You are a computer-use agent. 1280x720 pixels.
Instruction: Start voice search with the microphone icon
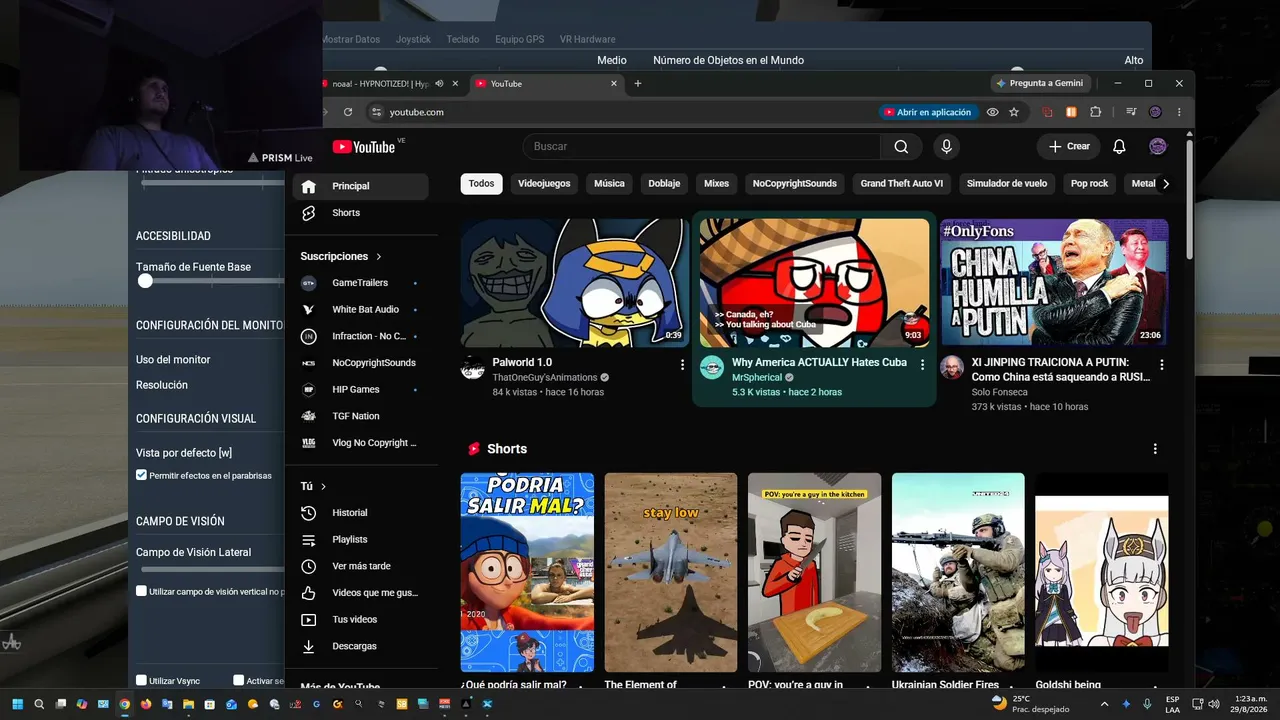coord(946,147)
